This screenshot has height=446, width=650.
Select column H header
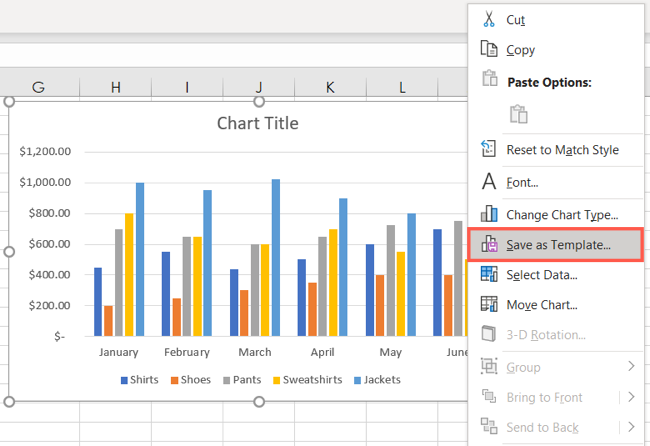point(116,88)
